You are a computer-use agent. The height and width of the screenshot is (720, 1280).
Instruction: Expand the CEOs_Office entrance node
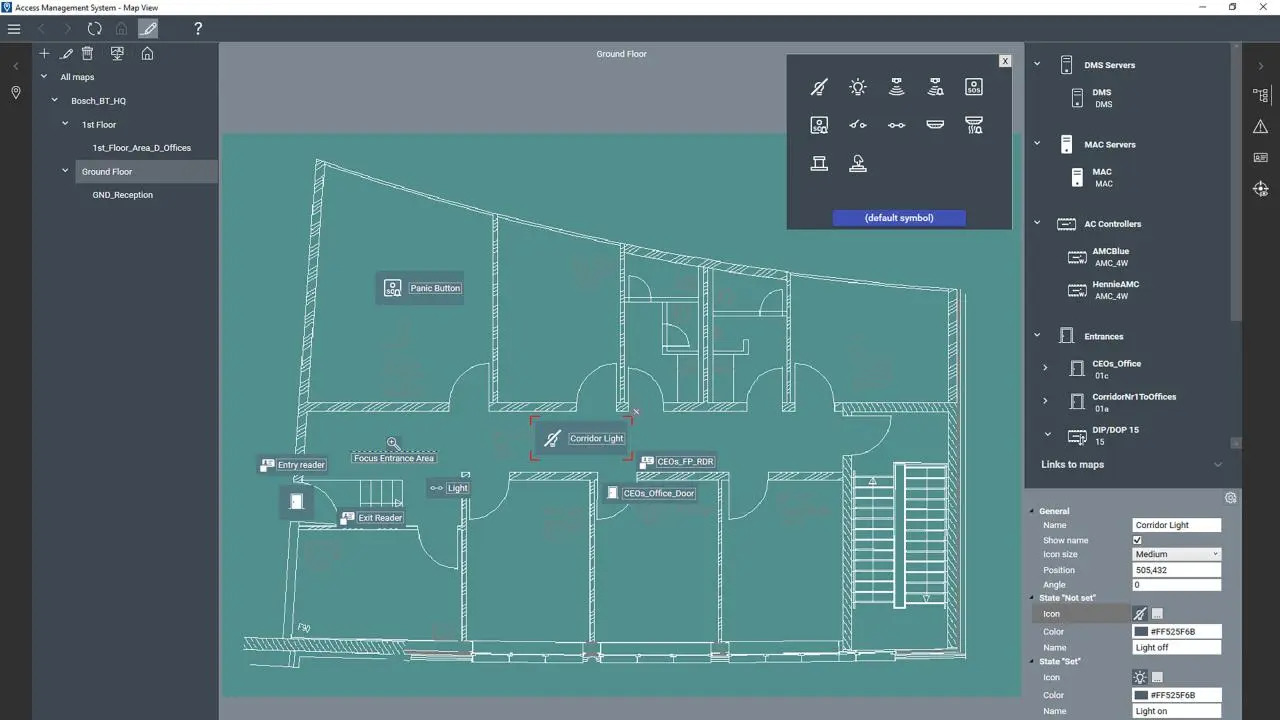1046,368
